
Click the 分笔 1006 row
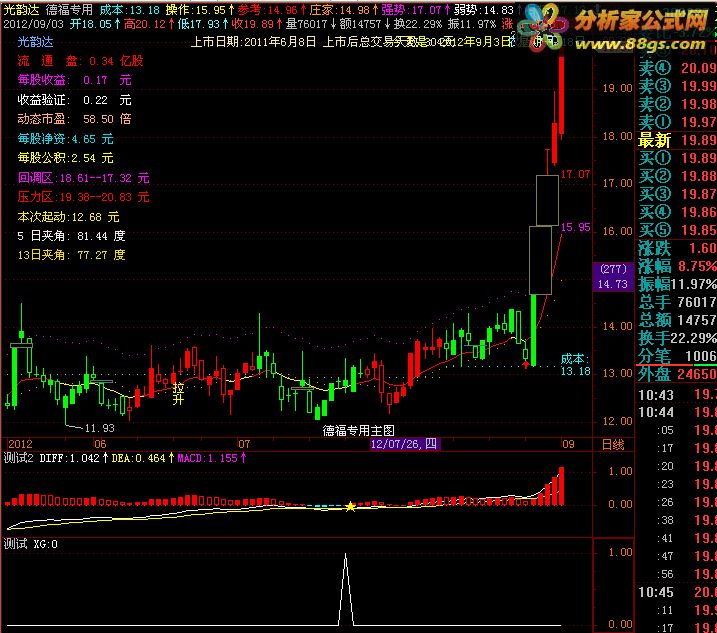677,356
